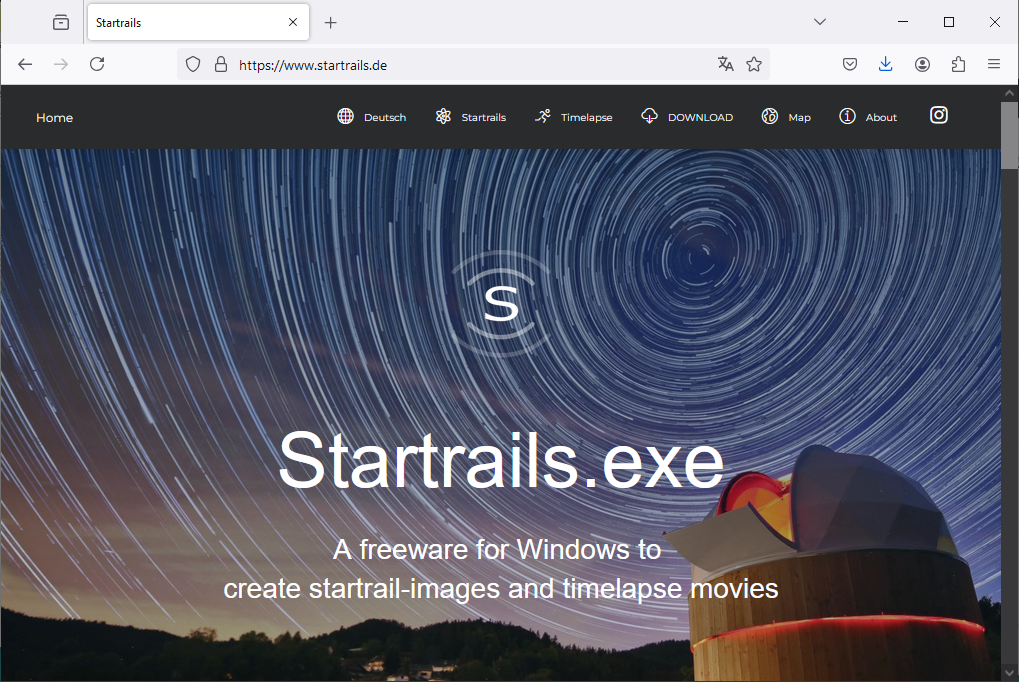Click the scrollbar down arrow

[1009, 673]
